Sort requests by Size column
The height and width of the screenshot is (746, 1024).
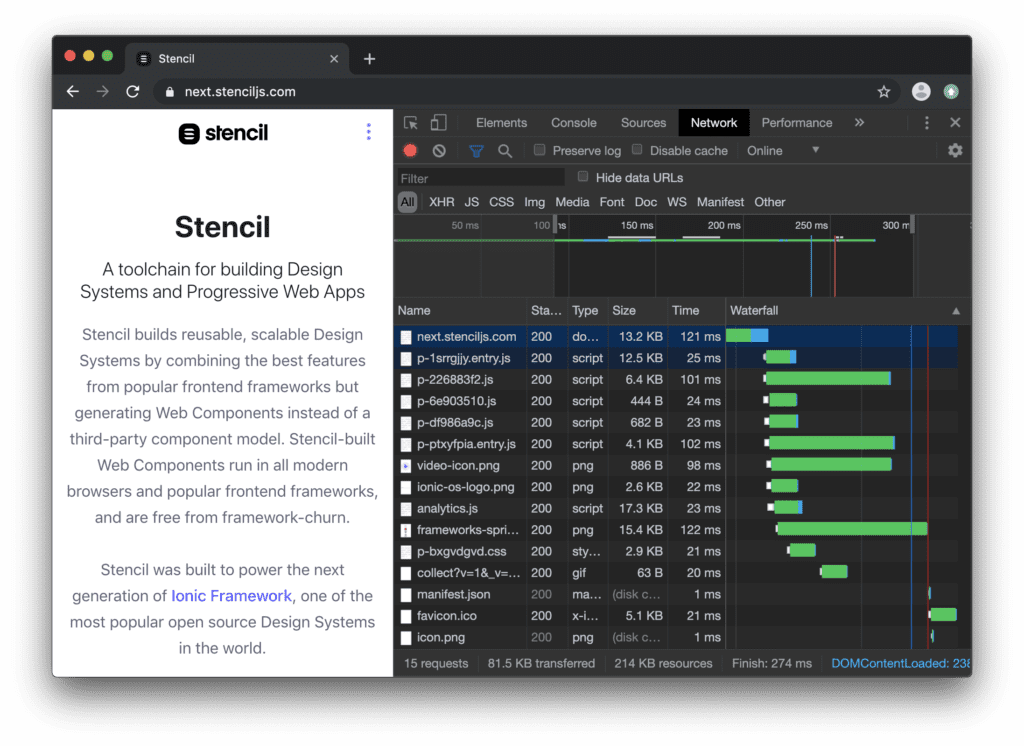tap(637, 311)
